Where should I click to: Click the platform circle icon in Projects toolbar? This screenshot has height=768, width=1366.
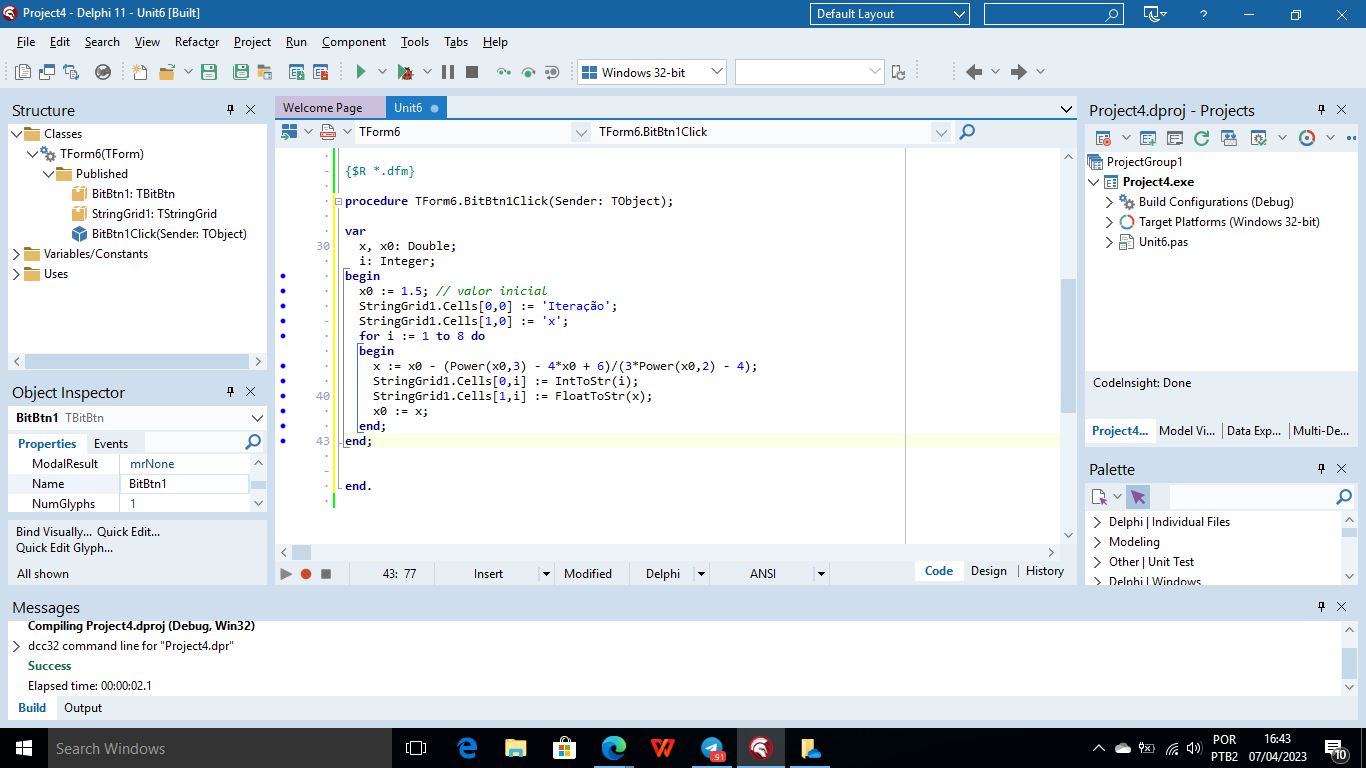tap(1307, 138)
